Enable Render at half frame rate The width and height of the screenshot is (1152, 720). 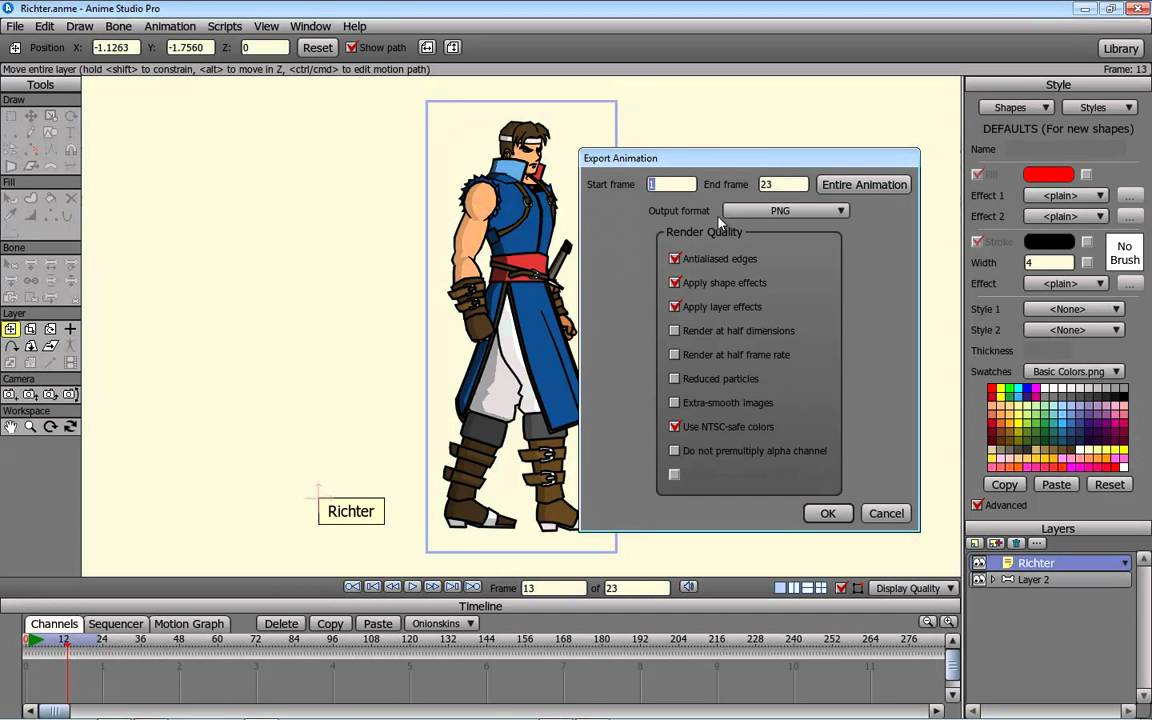(x=674, y=355)
